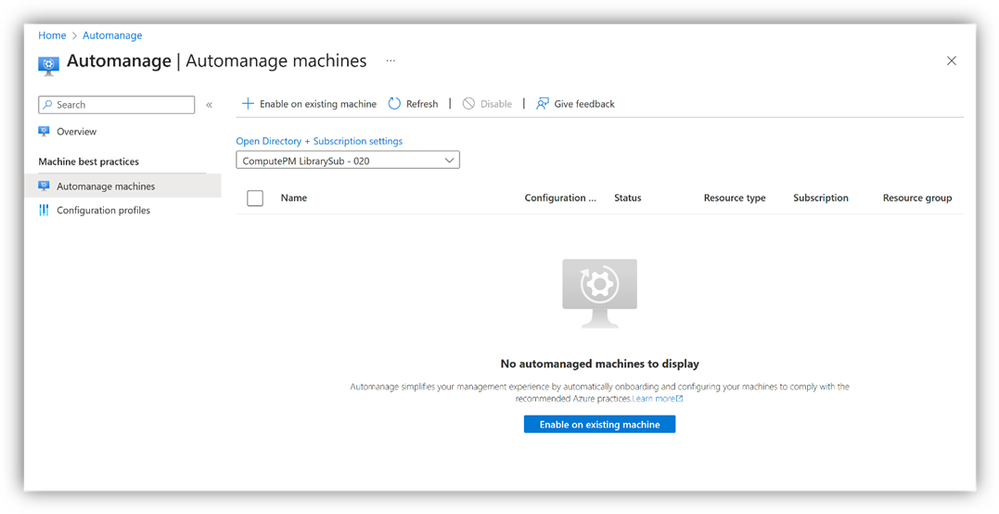Open Configuration profiles in the sidebar
The width and height of the screenshot is (999, 514).
coord(103,210)
